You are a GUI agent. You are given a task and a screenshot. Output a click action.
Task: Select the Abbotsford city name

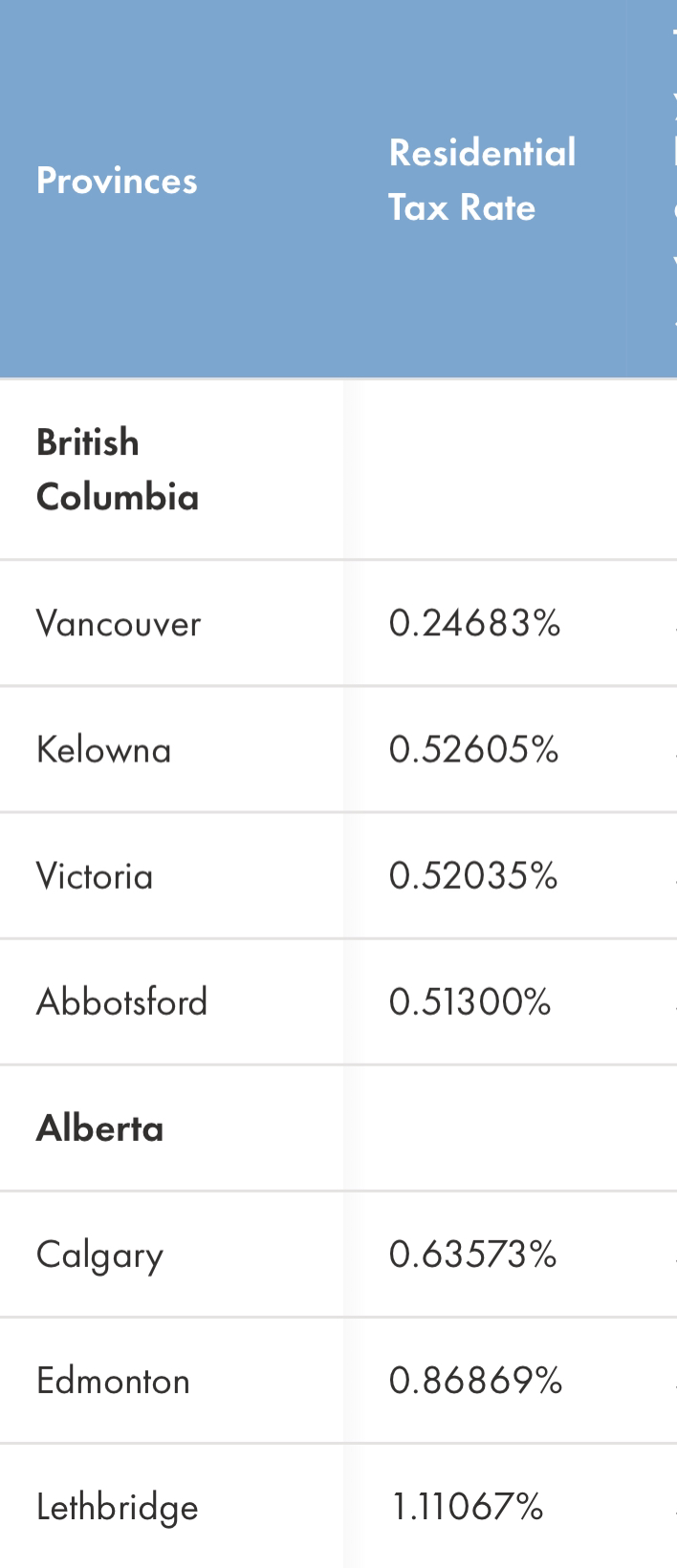[x=122, y=1001]
